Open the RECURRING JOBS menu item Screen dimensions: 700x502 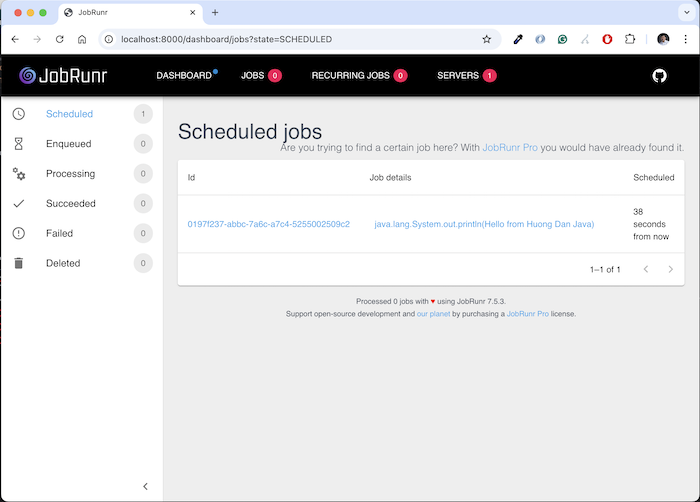click(359, 75)
